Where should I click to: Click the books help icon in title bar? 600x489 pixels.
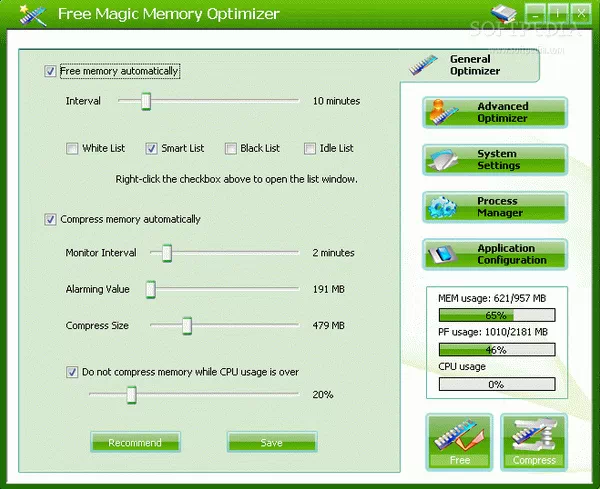504,14
